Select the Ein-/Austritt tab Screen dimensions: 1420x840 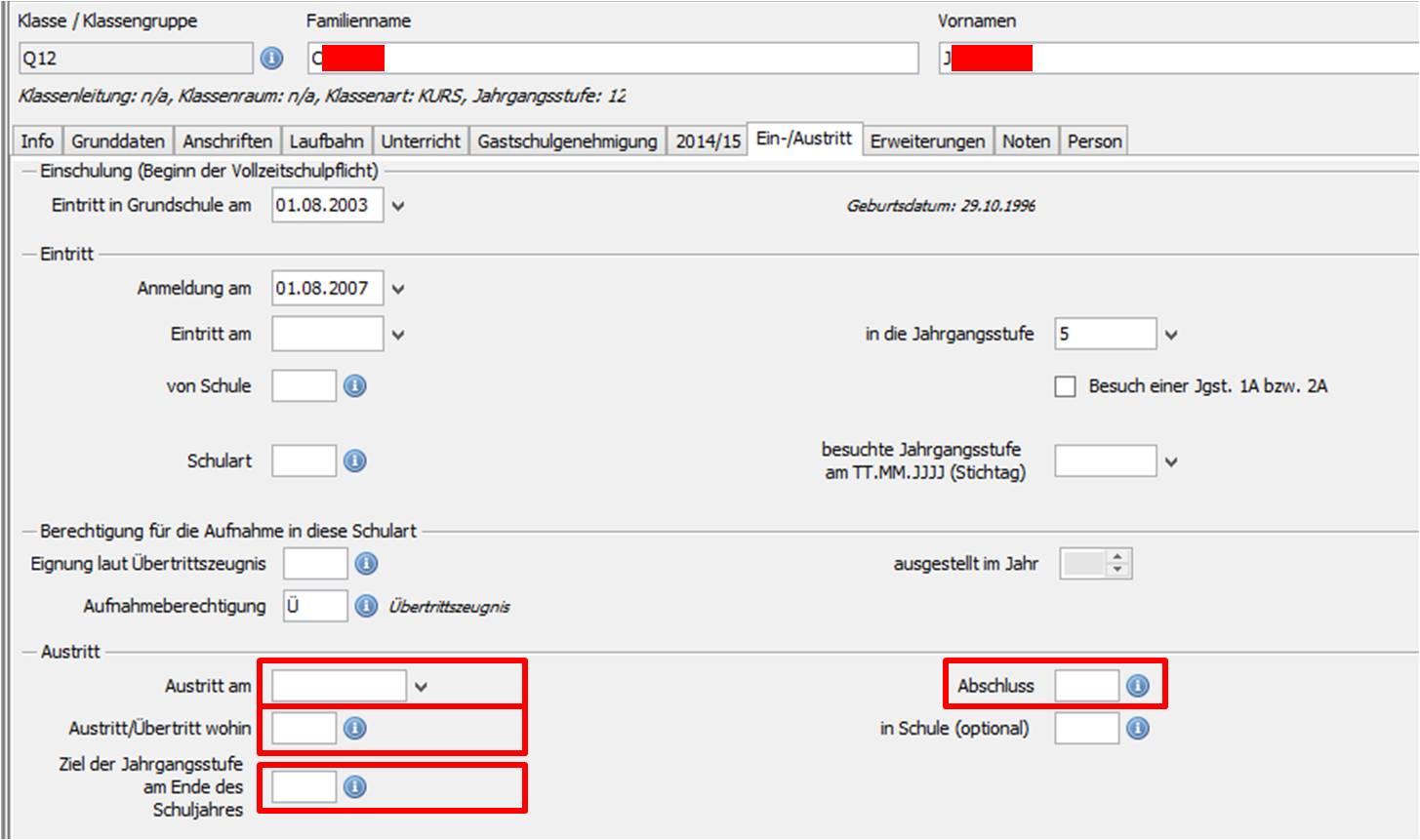coord(804,139)
